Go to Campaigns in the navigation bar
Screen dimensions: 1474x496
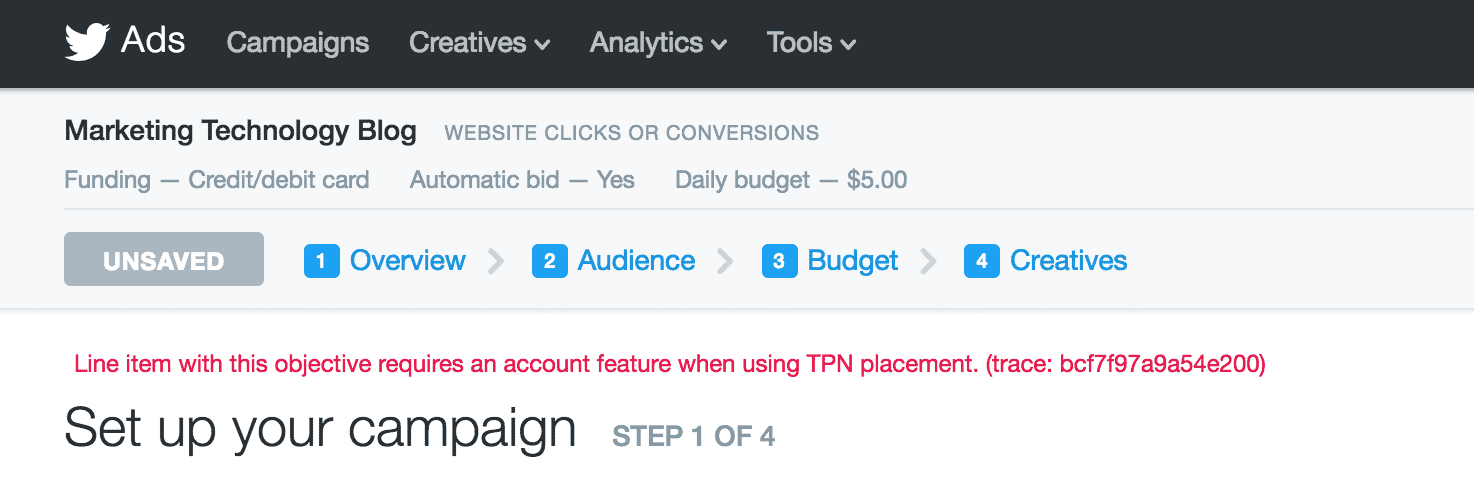point(298,43)
